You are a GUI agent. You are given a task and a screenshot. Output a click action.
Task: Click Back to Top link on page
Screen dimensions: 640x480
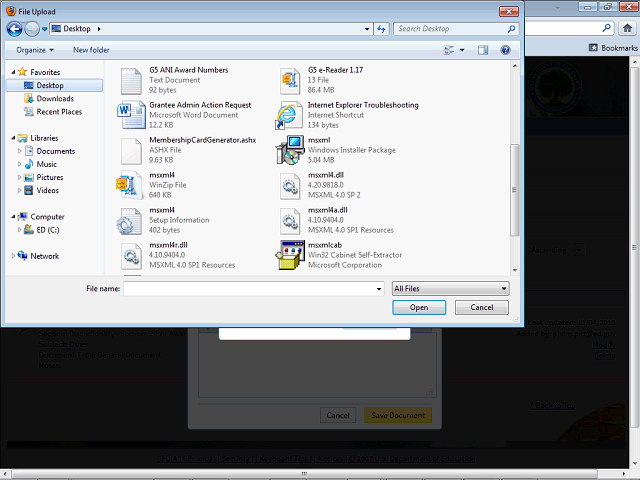pyautogui.click(x=553, y=405)
